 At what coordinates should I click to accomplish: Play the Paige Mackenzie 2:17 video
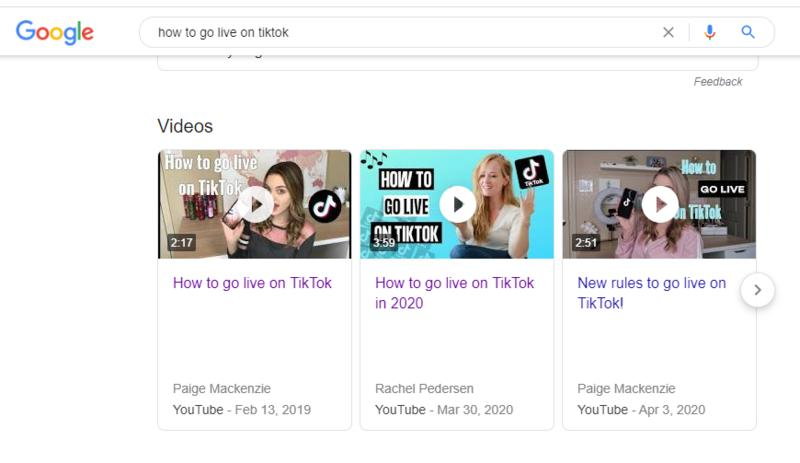point(255,205)
